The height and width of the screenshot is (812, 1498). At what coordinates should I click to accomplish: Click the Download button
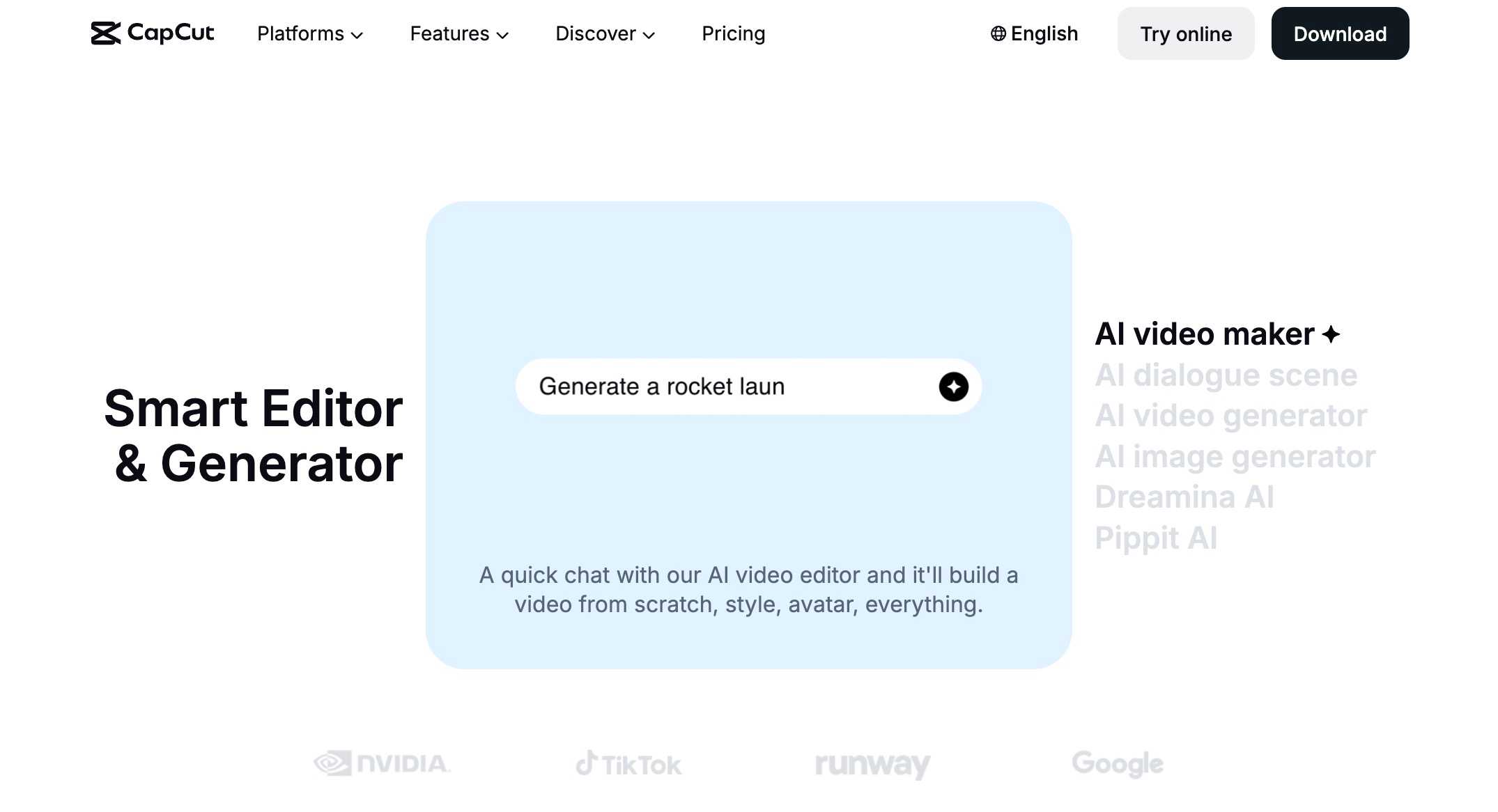tap(1339, 33)
